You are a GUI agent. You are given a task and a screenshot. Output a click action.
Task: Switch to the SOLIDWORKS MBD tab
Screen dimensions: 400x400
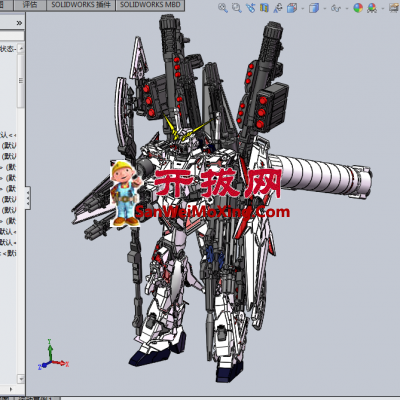tap(150, 5)
